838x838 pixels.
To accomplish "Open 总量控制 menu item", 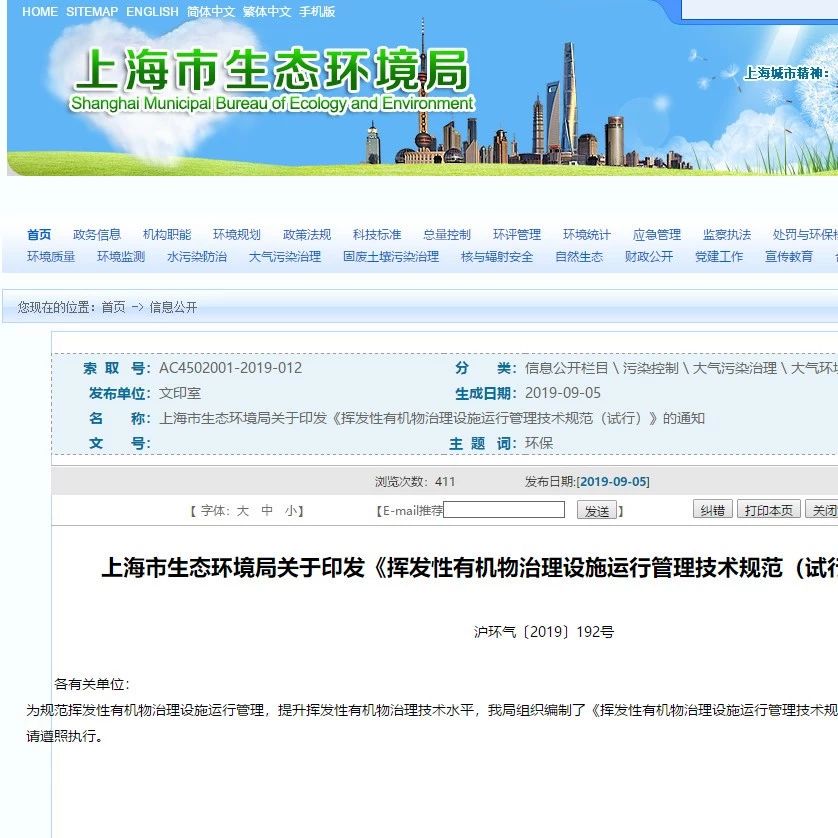I will point(447,235).
